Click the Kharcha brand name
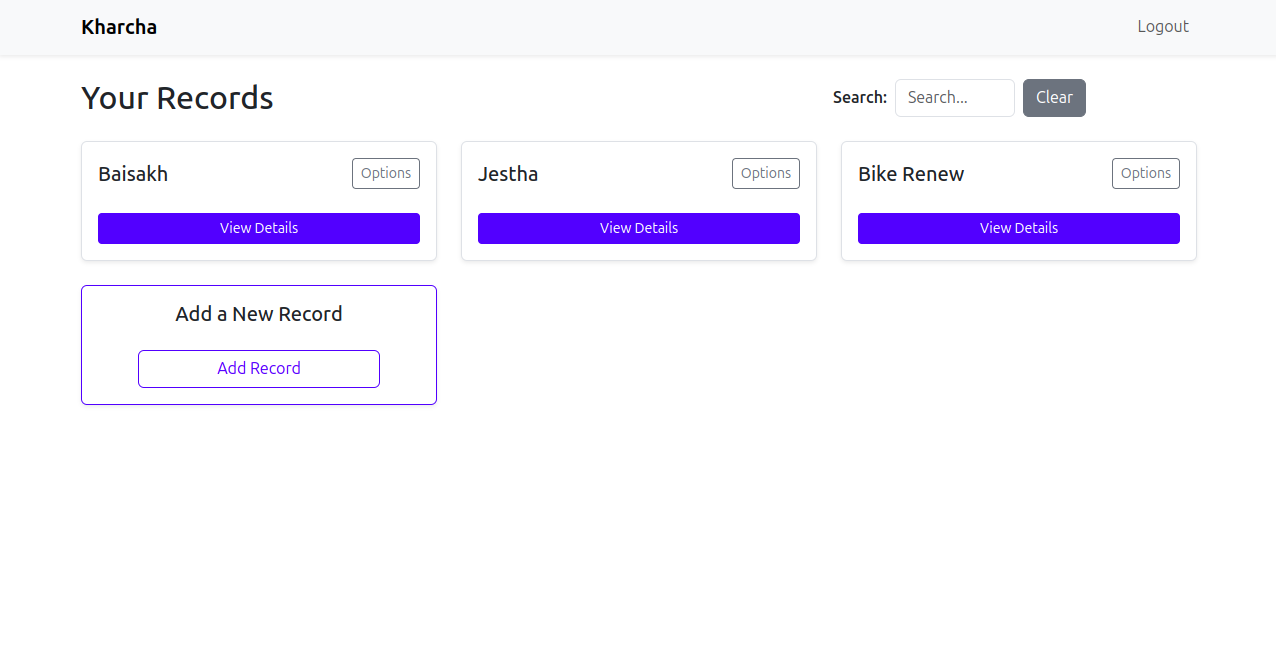 pyautogui.click(x=119, y=26)
